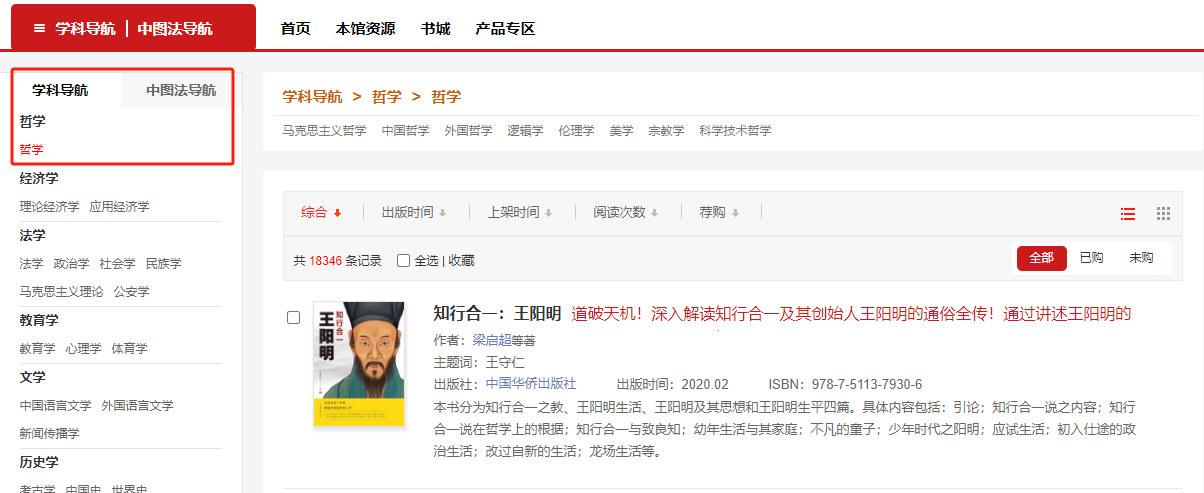Open the 知行合一：王阳明 book title link
Screen dimensions: 1204x493
[x=497, y=313]
